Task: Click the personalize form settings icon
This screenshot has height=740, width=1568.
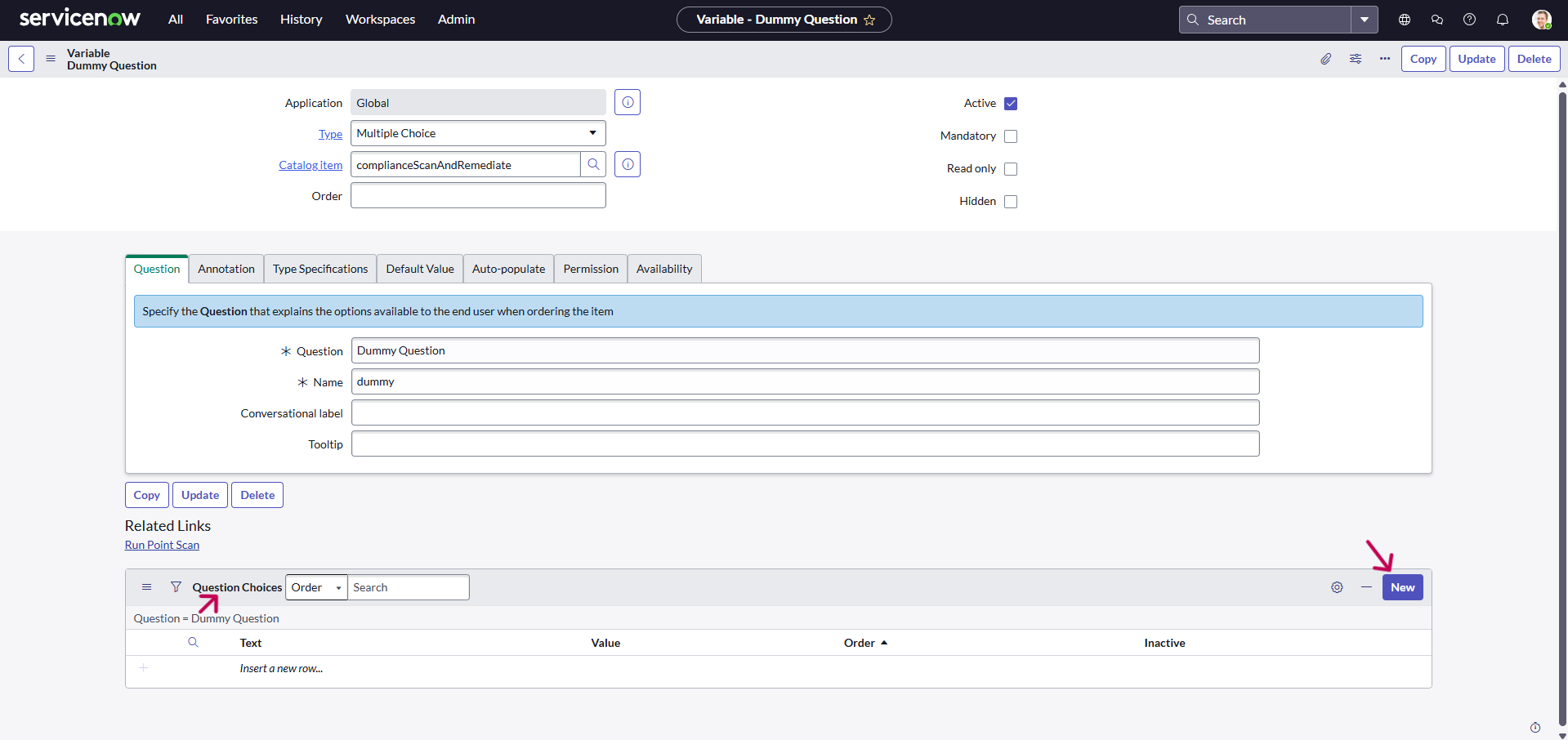Action: 1356,59
